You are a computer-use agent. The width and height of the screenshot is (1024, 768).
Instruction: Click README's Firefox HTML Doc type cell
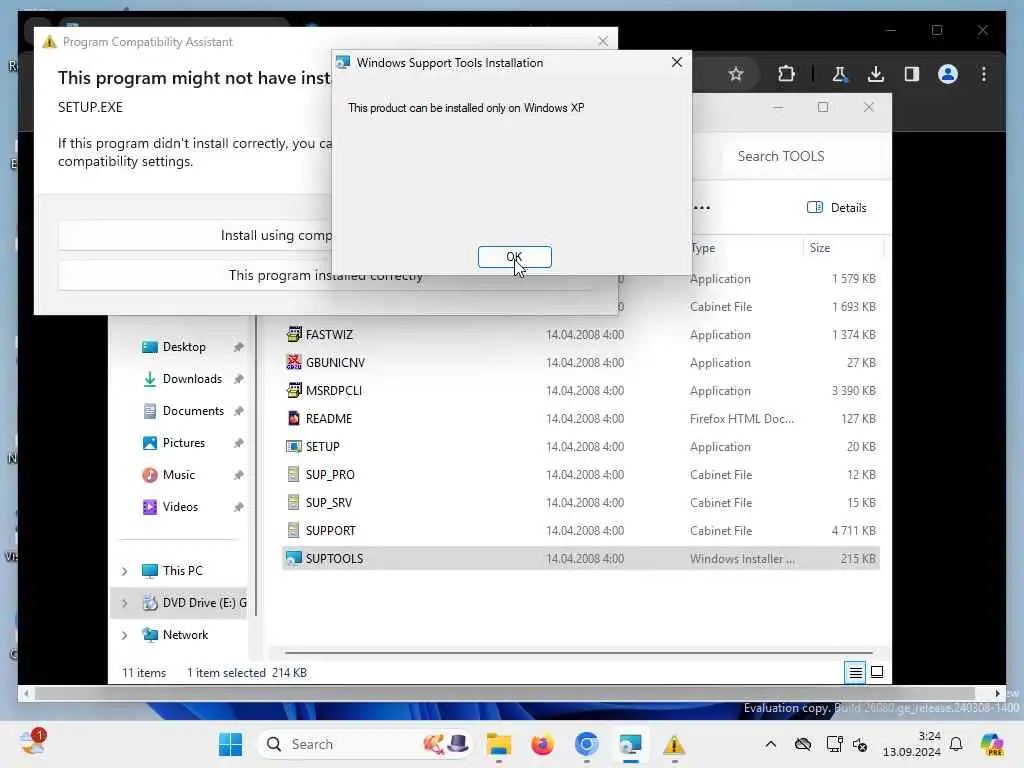[742, 419]
